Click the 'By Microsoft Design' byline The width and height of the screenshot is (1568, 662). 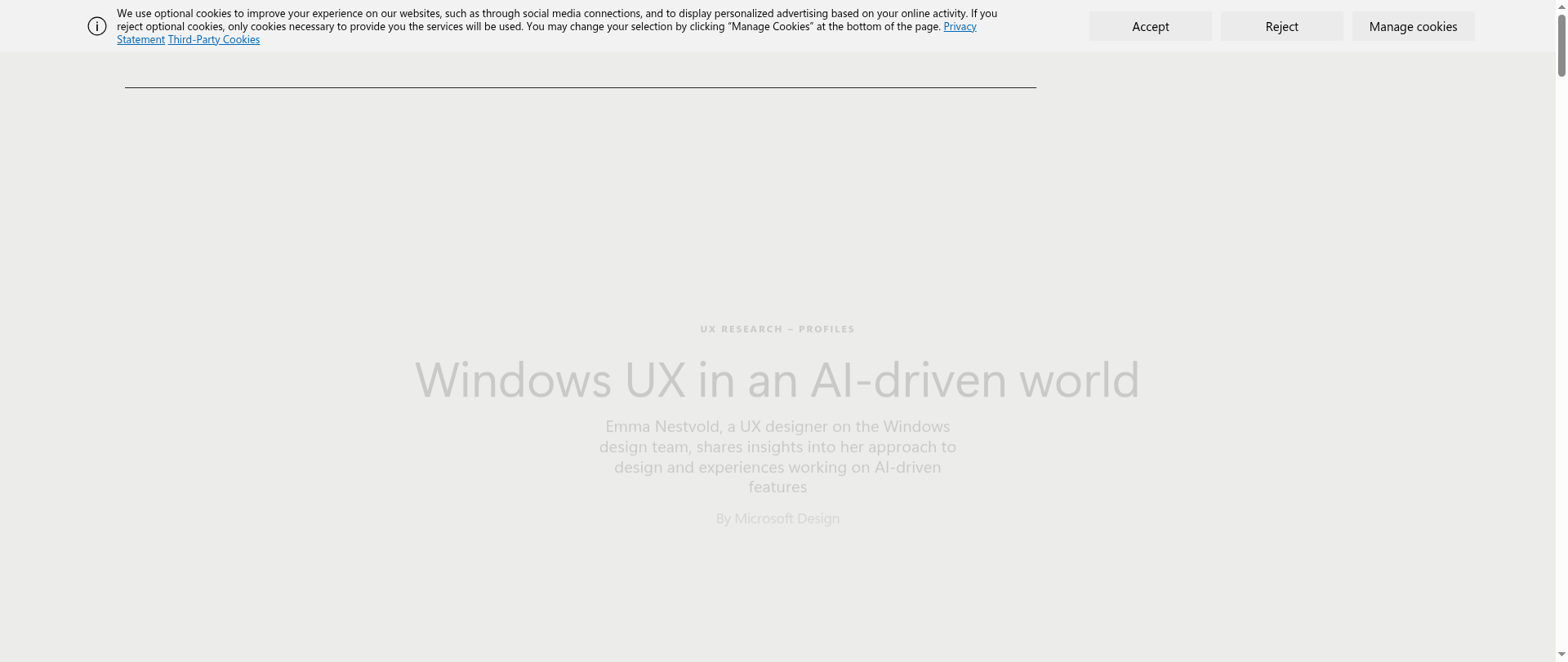coord(777,518)
